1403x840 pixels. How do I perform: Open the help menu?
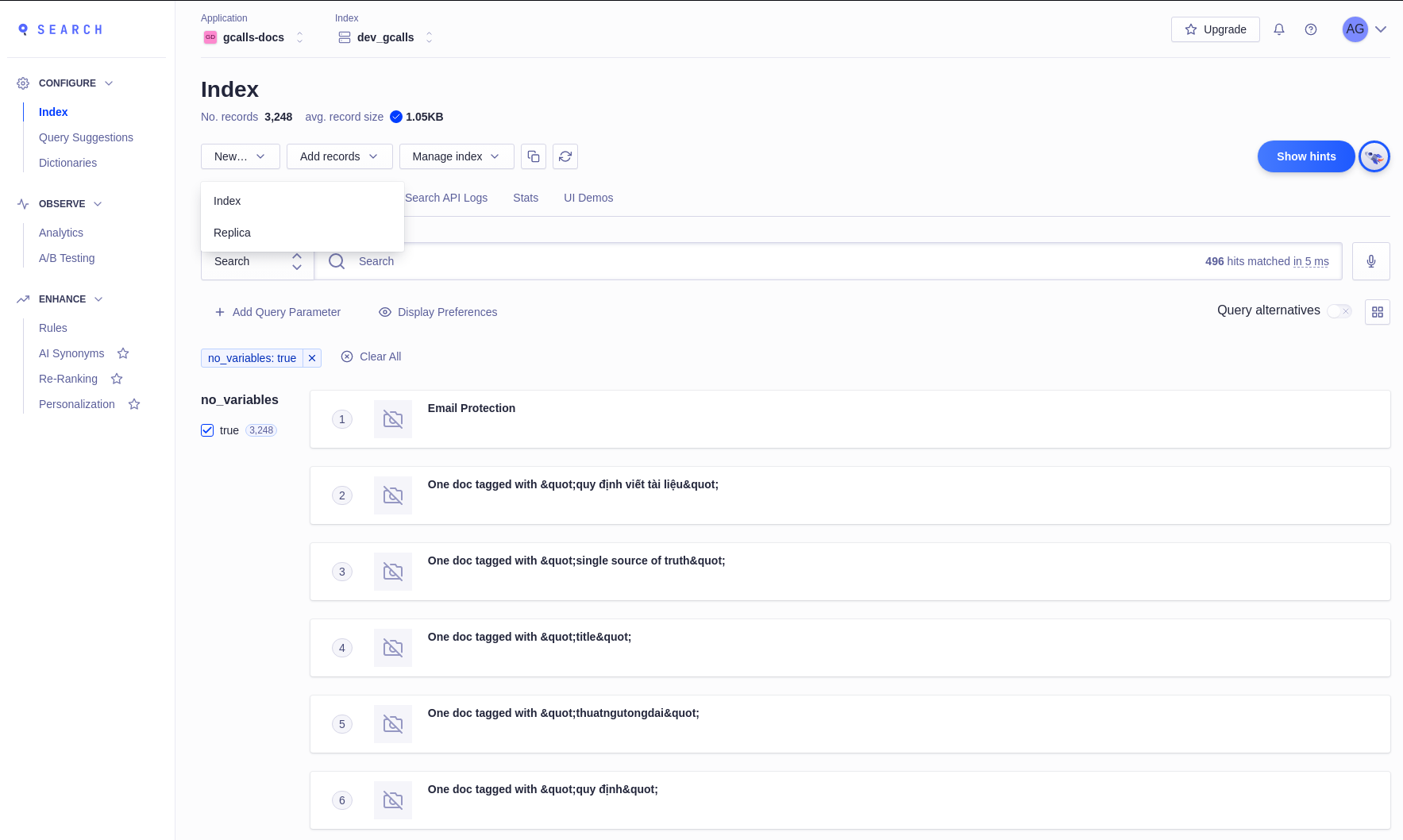tap(1311, 29)
